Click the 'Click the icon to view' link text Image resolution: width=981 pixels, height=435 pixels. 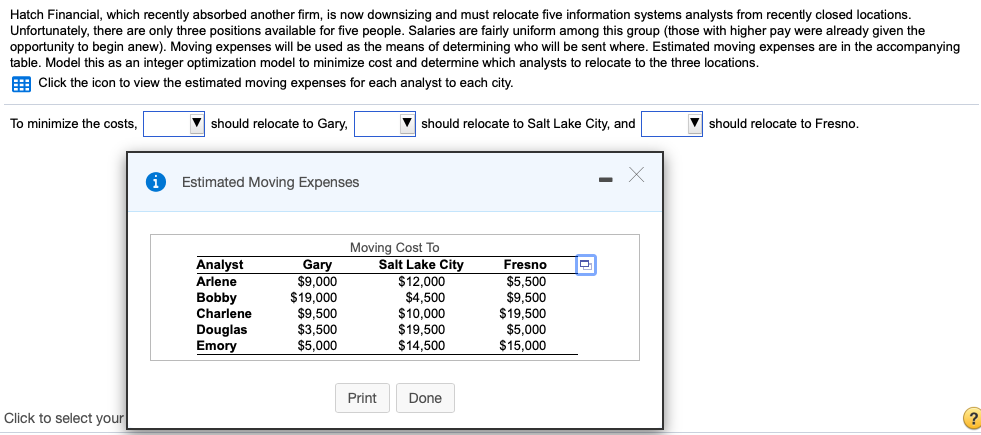(276, 83)
